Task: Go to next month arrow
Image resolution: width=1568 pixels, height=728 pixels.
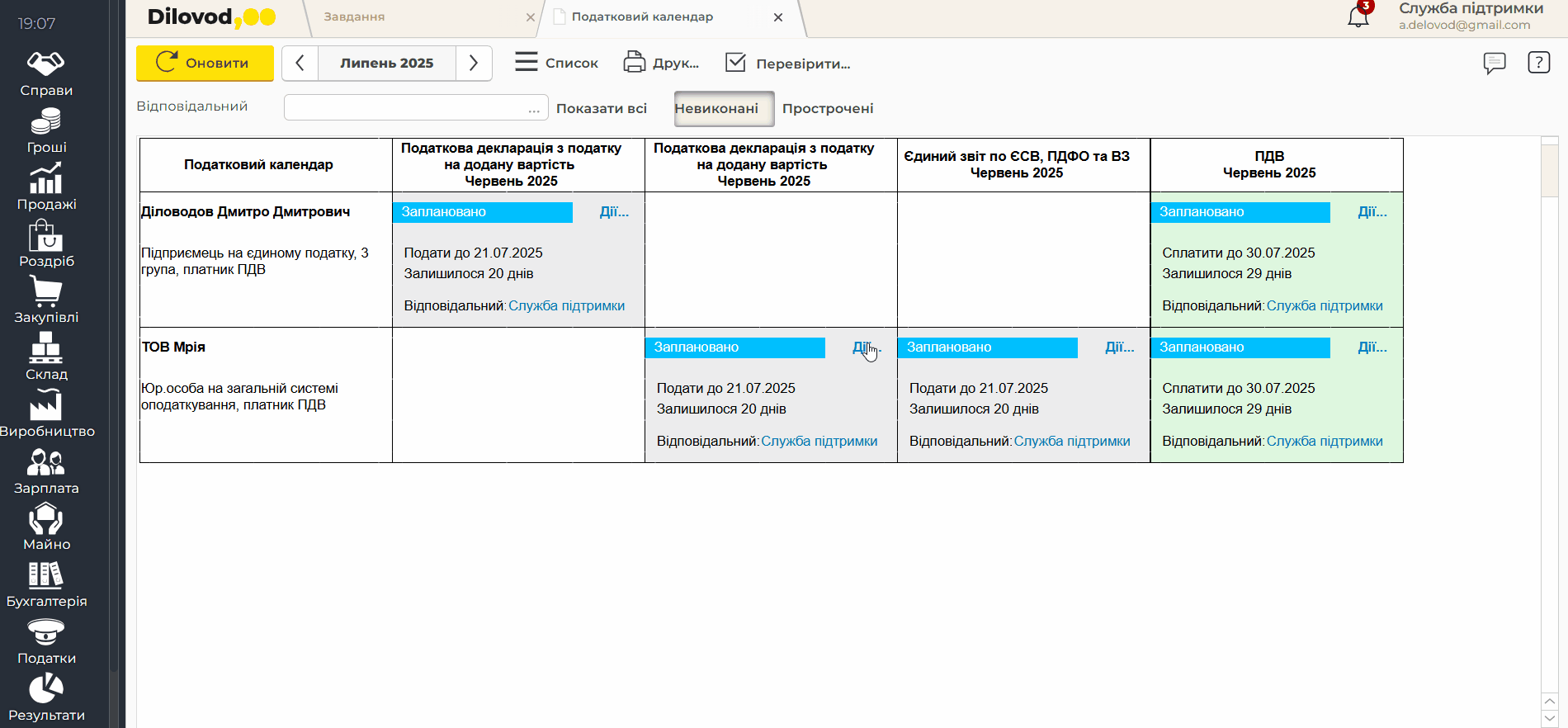Action: (474, 64)
